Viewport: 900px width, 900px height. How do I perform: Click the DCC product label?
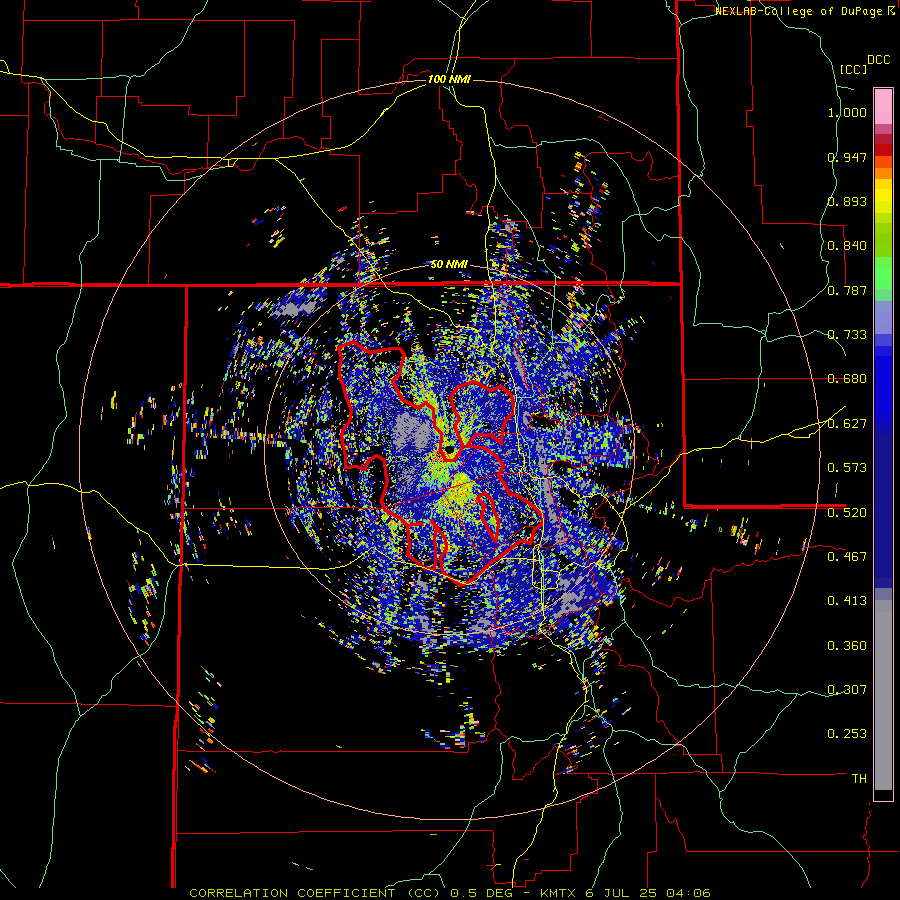point(878,60)
